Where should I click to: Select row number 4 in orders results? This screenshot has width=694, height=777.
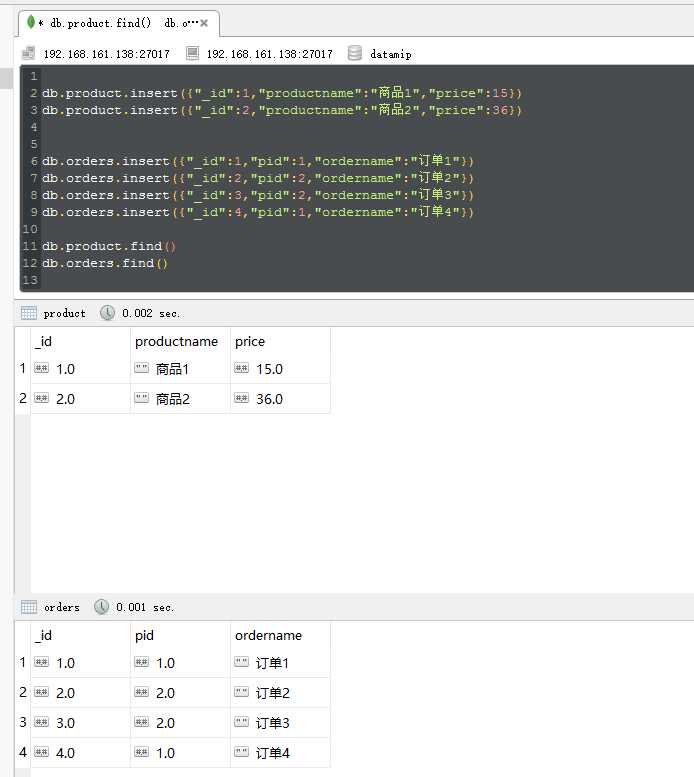(x=23, y=752)
